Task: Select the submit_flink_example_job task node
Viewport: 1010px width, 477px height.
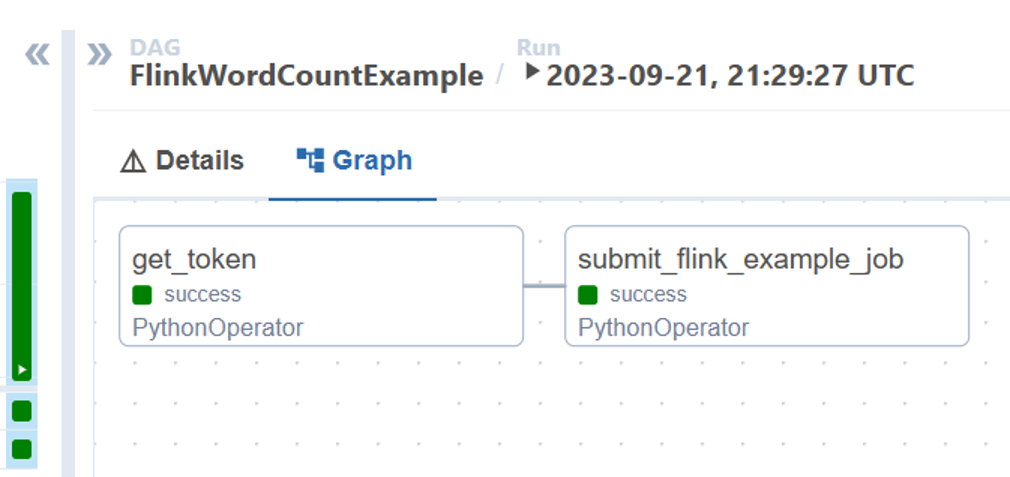Action: 767,286
